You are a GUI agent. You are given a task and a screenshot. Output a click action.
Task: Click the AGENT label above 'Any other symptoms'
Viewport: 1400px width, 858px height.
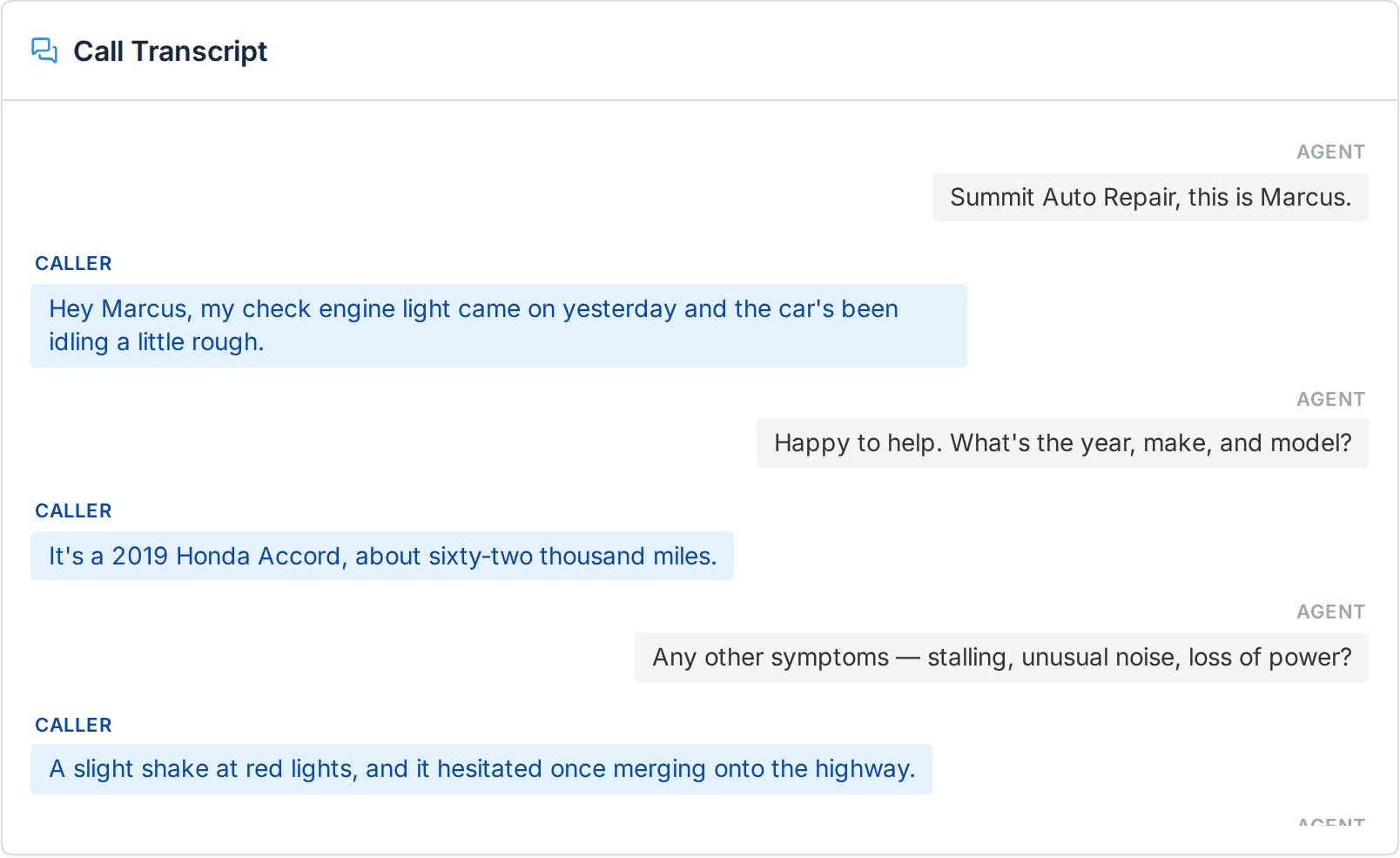click(1330, 611)
